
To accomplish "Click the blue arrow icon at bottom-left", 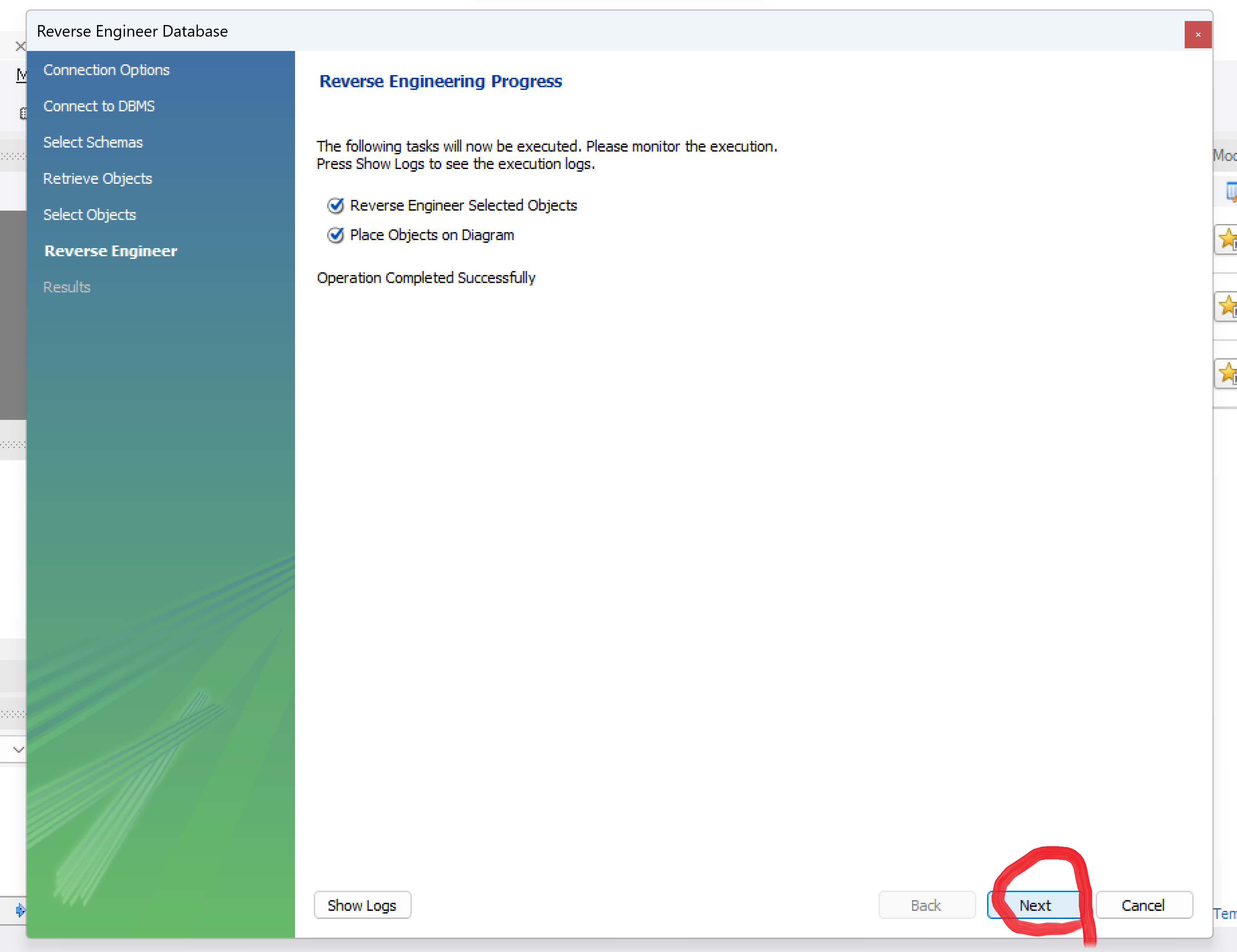I will pos(21,910).
